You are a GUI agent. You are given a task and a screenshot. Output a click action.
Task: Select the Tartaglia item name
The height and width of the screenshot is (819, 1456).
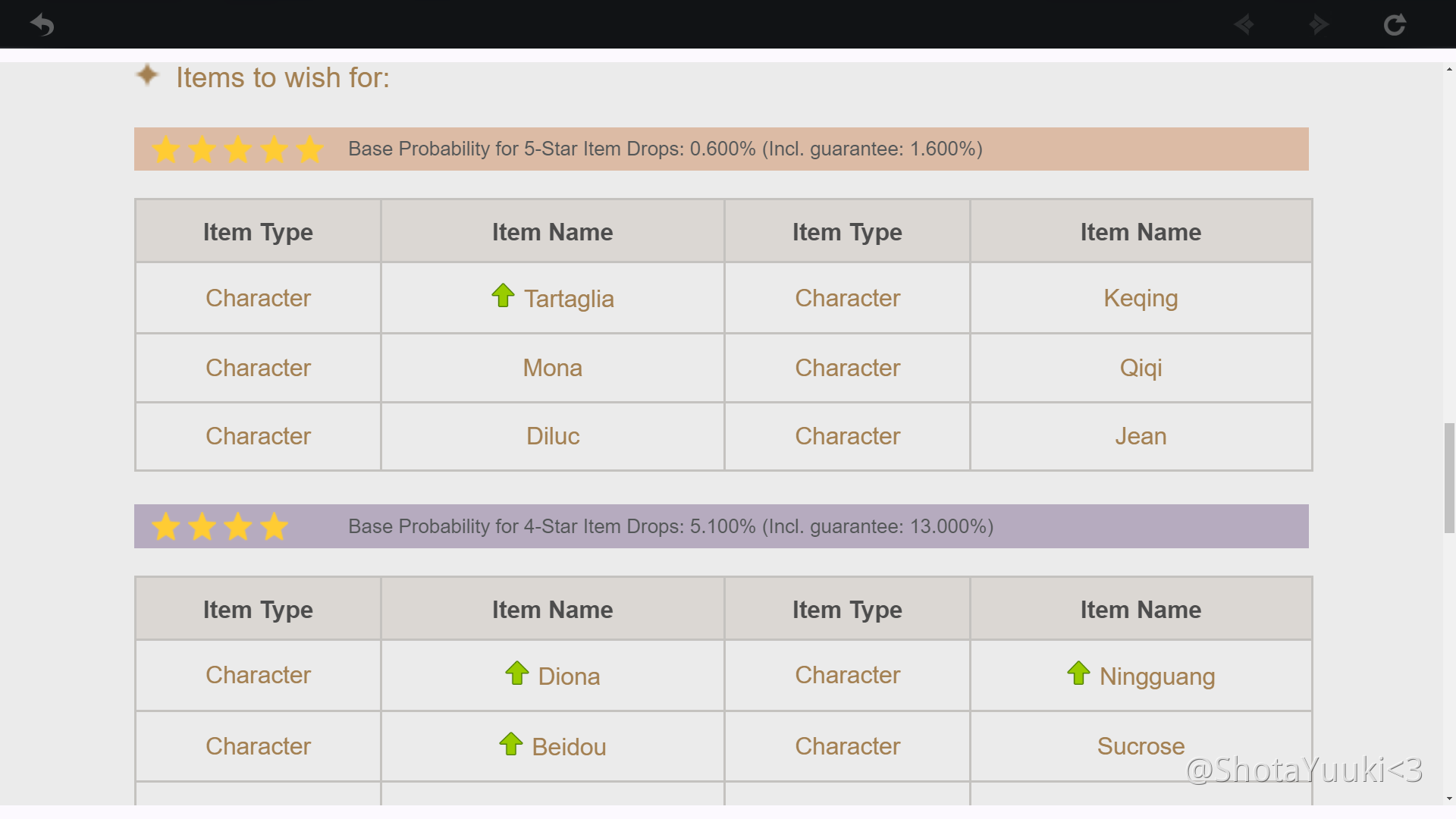tap(569, 299)
